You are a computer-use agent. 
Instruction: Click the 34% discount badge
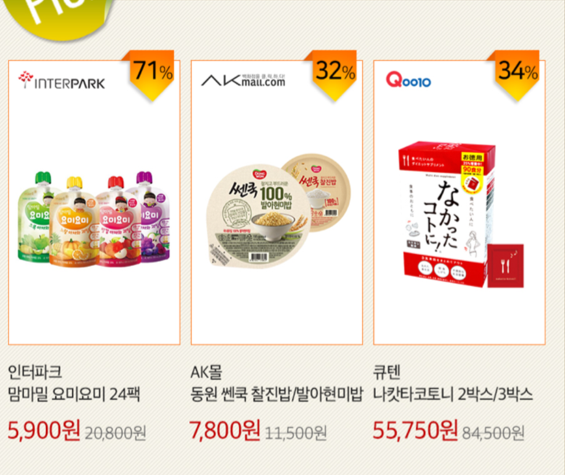coord(516,75)
